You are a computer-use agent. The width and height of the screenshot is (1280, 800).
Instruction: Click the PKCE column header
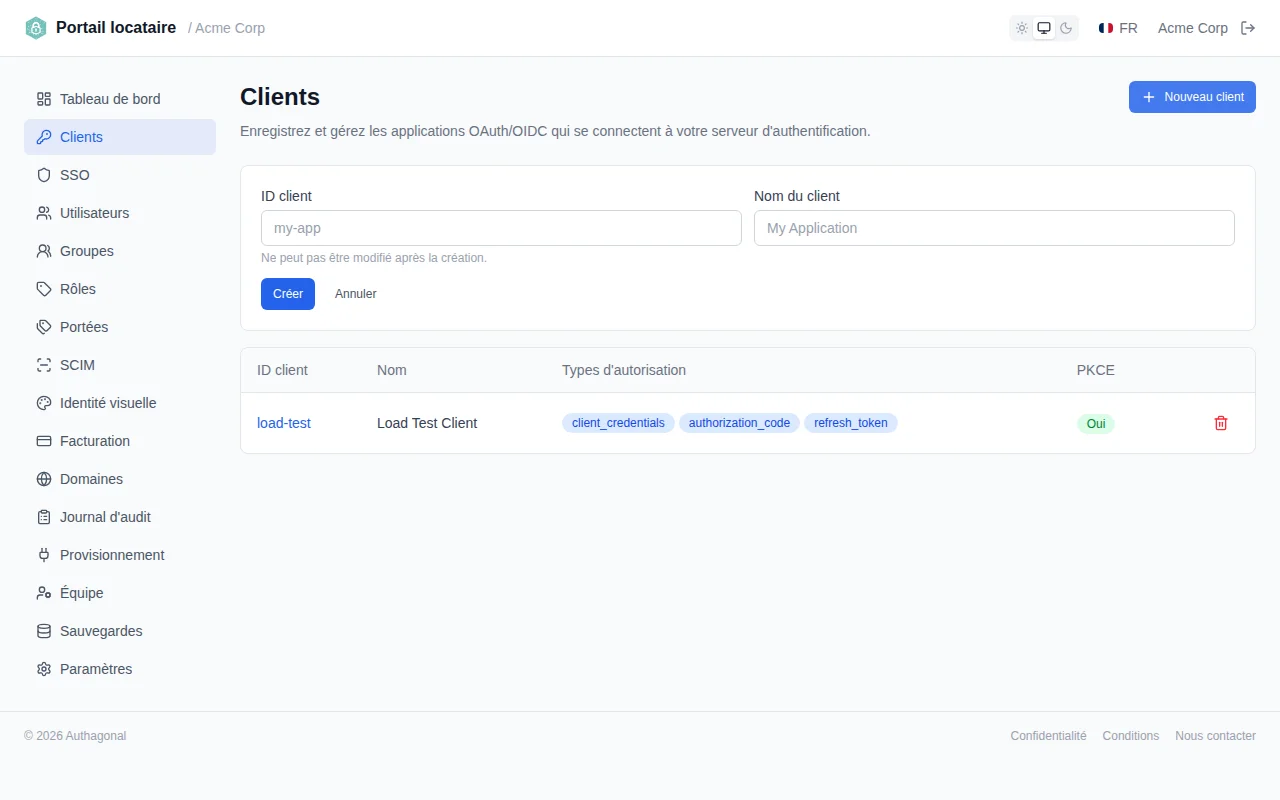point(1096,370)
